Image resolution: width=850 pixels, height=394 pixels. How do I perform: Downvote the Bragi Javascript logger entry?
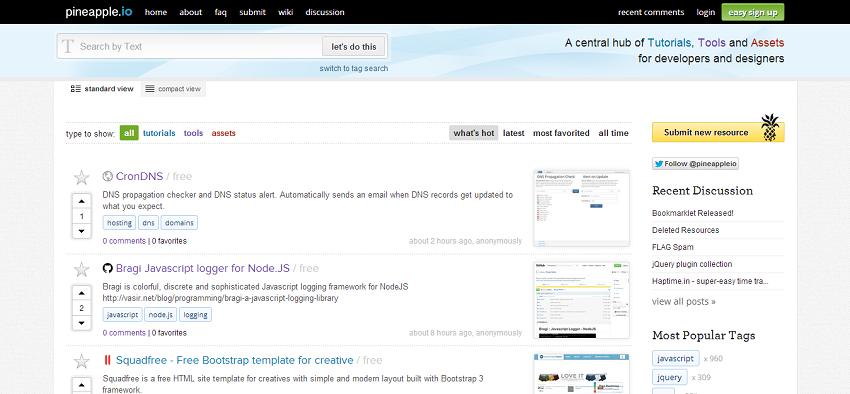coord(81,323)
